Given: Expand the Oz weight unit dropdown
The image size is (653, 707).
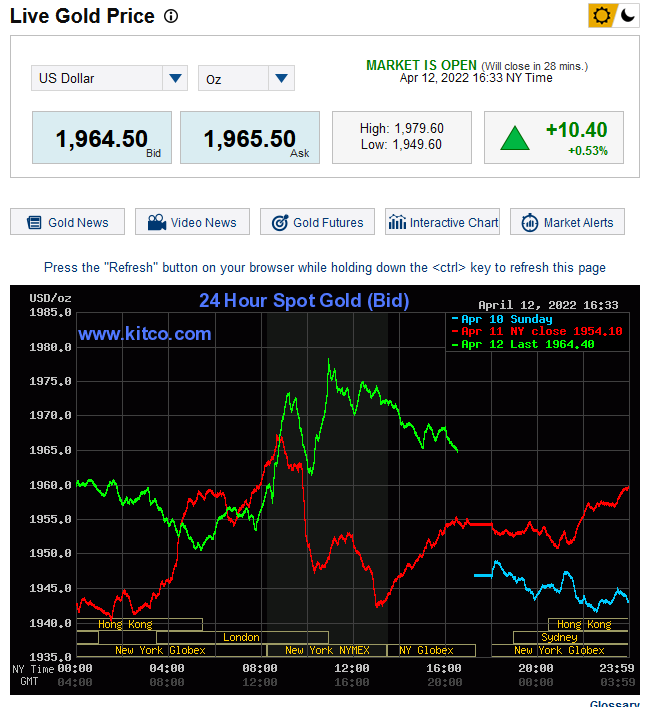Looking at the screenshot, I should (x=246, y=78).
